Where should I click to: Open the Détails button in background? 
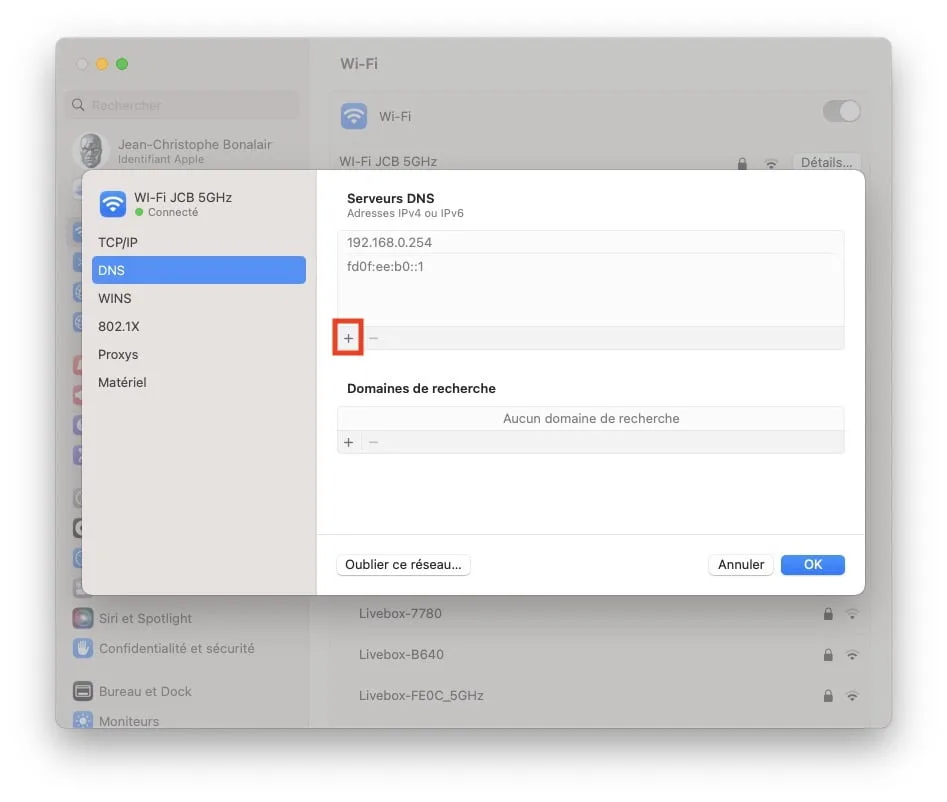tap(826, 162)
